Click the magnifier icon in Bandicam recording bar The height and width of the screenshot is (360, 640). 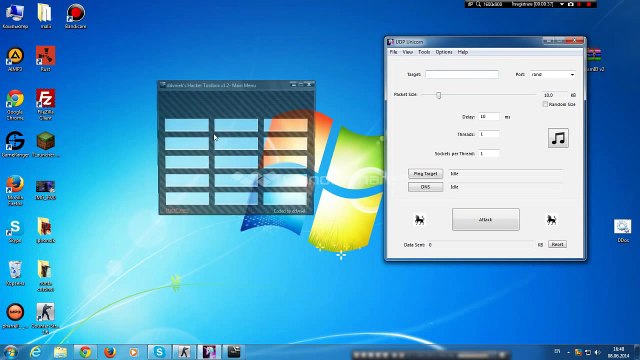[478, 4]
